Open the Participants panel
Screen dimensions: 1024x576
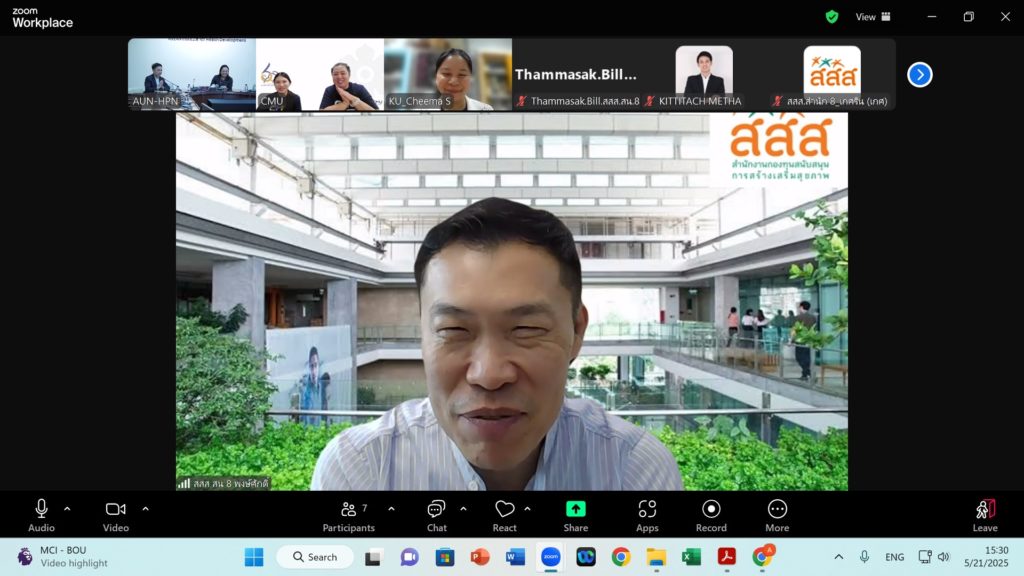348,514
